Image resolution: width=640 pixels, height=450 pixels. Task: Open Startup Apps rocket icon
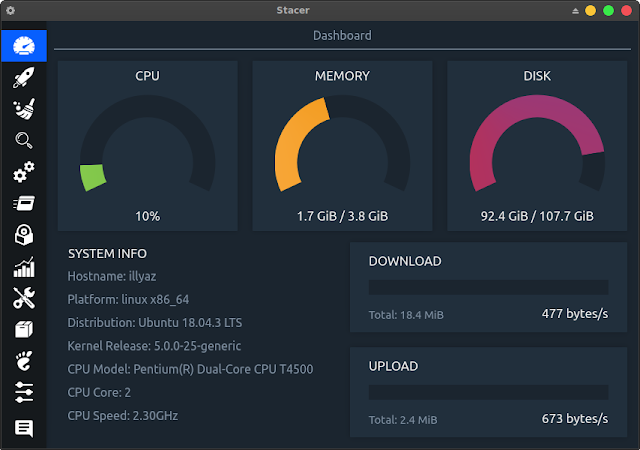click(x=24, y=77)
